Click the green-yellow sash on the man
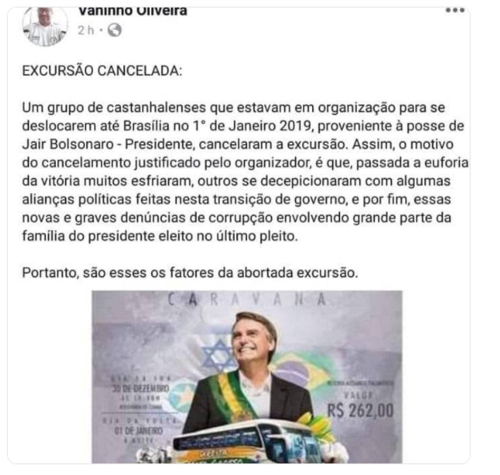The height and width of the screenshot is (475, 500). [233, 397]
